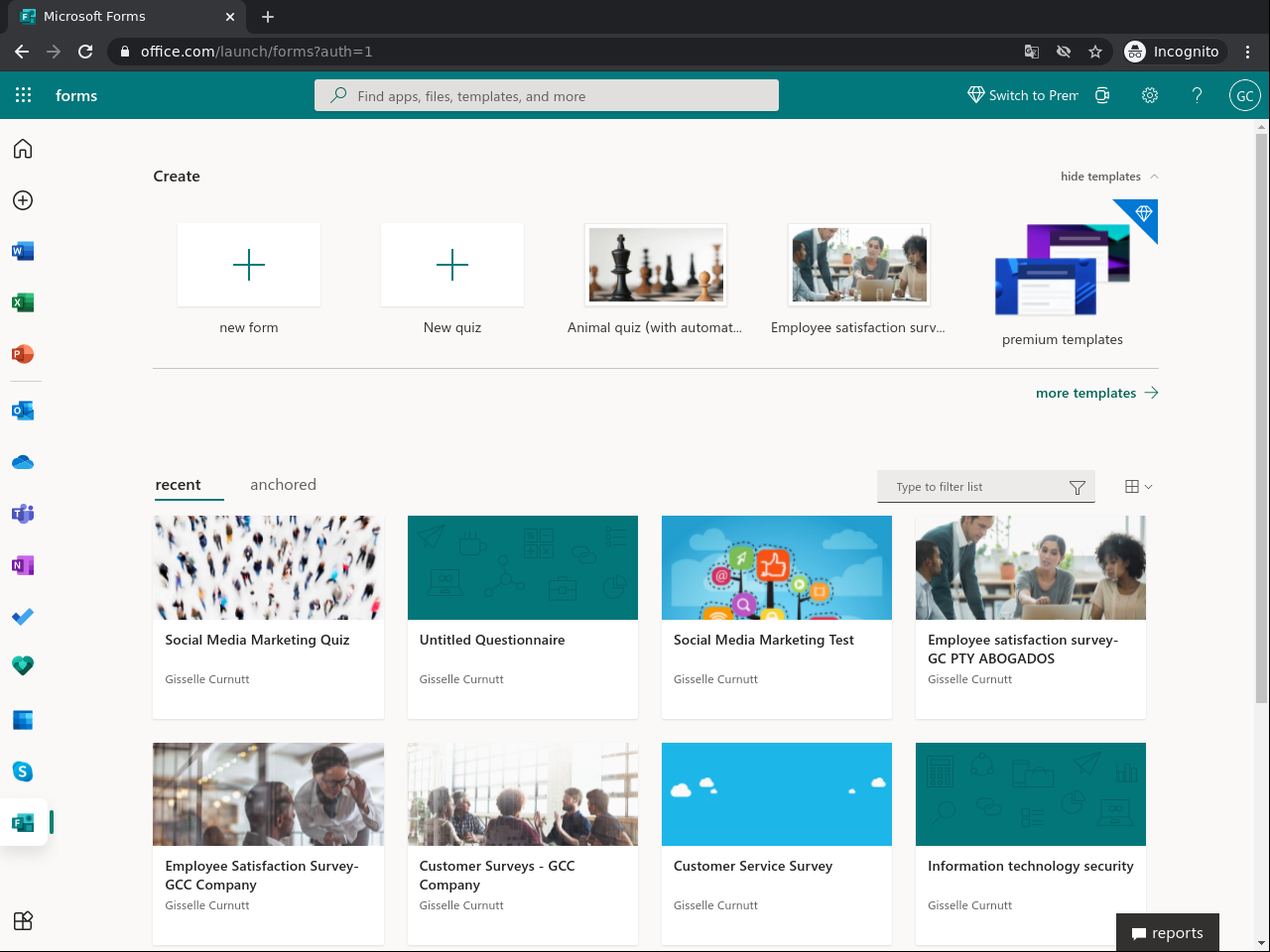Open Skype from the sidebar
Viewport: 1270px width, 952px height.
pos(23,772)
